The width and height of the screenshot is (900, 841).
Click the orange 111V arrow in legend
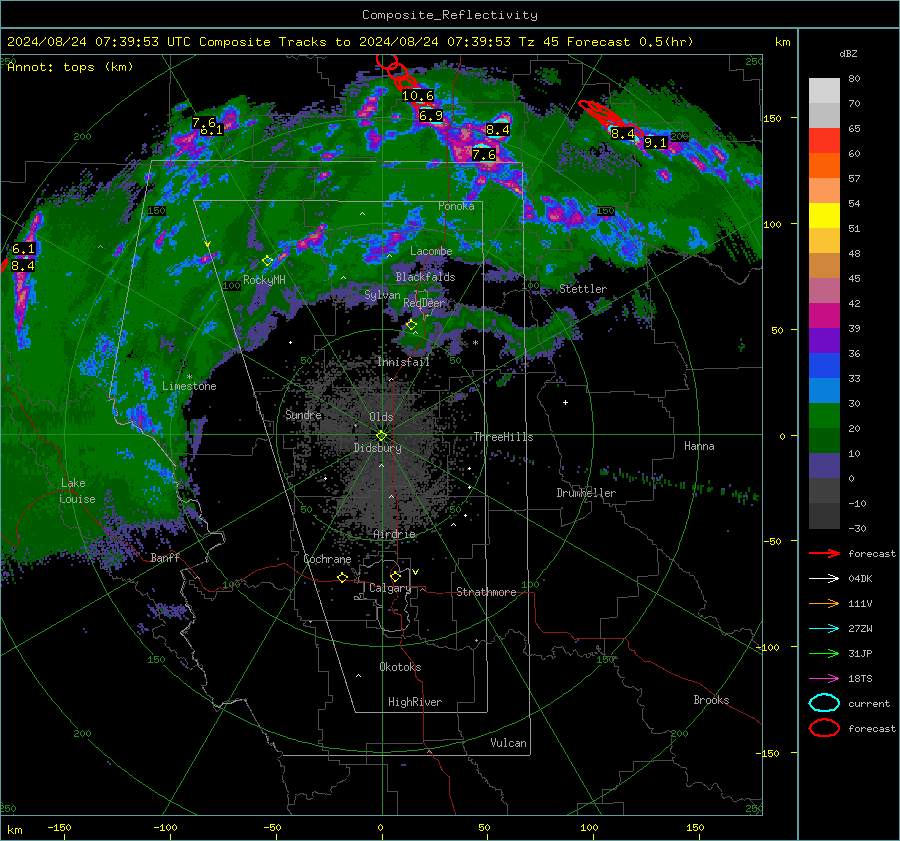(824, 603)
